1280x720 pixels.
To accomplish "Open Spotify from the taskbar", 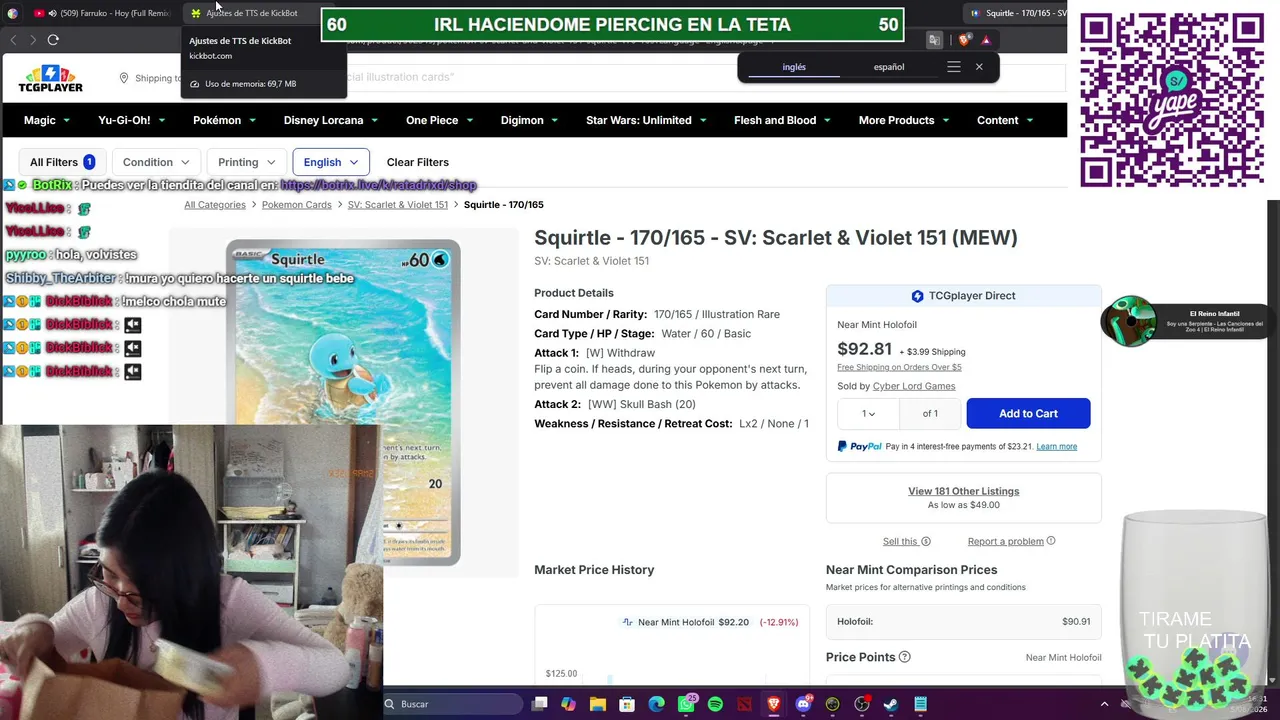I will click(715, 704).
